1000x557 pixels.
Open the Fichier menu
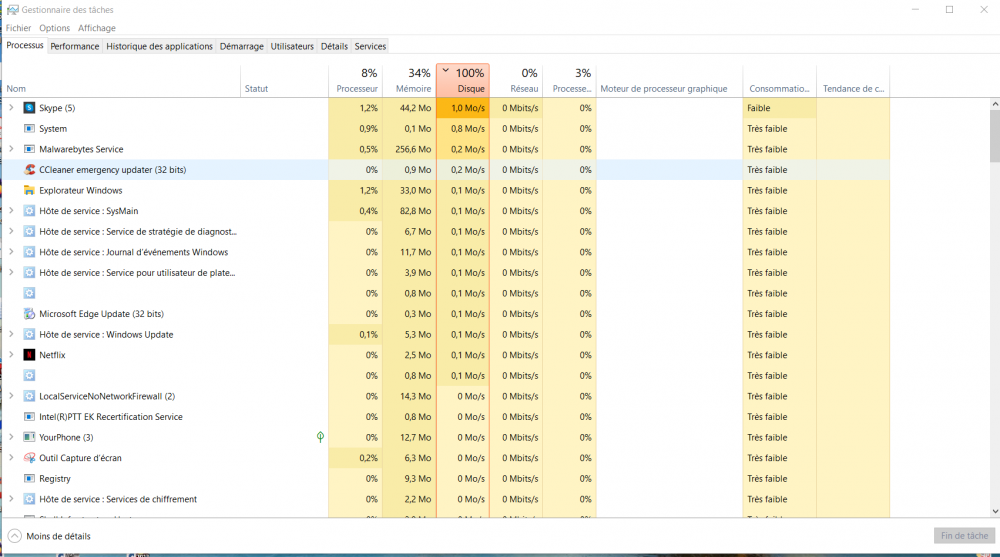18,28
